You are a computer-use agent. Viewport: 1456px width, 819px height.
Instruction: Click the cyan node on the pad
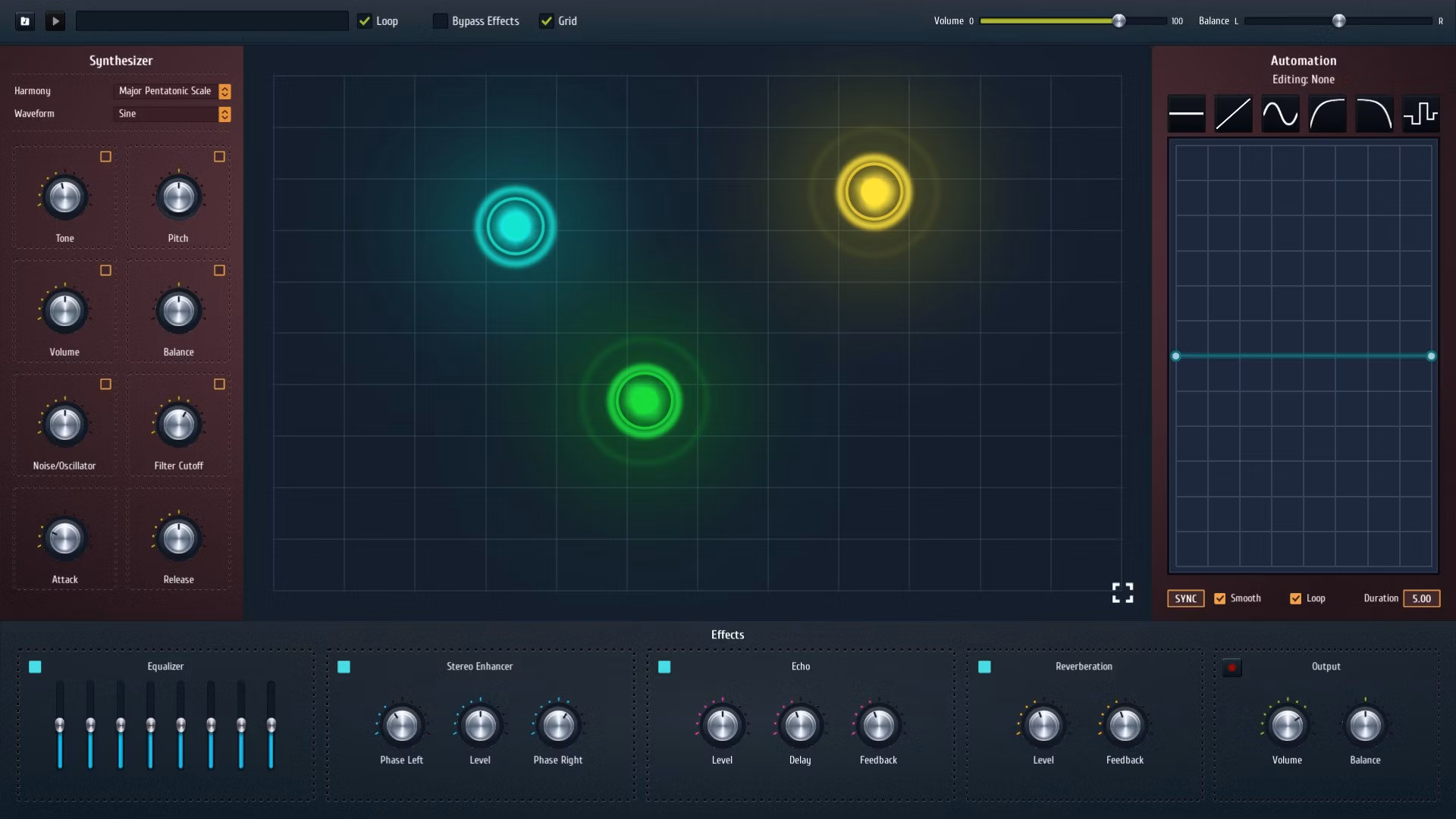pos(515,226)
